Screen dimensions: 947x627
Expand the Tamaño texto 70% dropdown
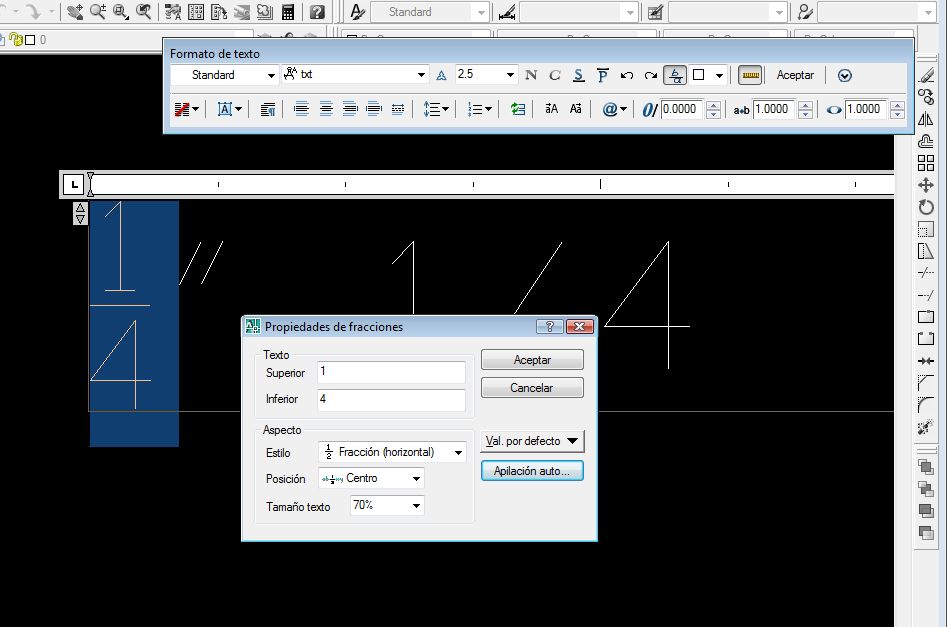pyautogui.click(x=387, y=506)
